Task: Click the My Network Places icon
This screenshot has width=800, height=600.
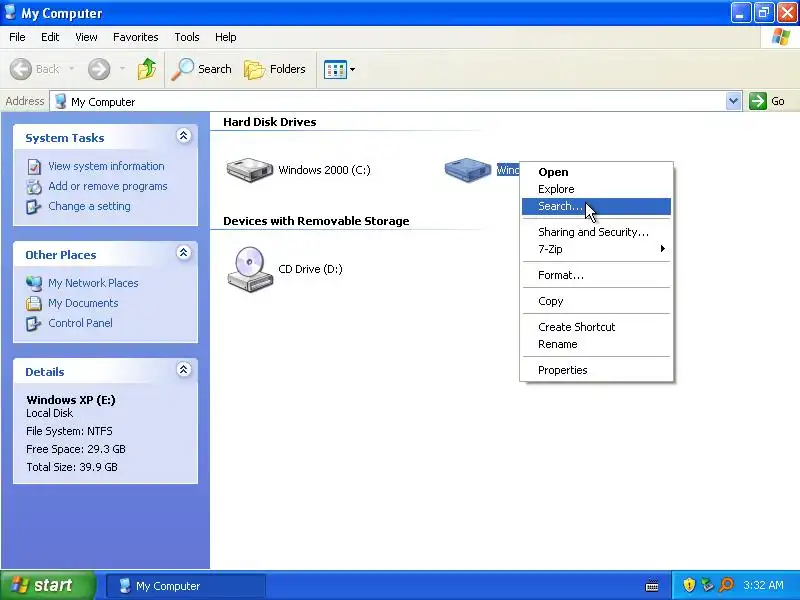Action: pyautogui.click(x=34, y=283)
